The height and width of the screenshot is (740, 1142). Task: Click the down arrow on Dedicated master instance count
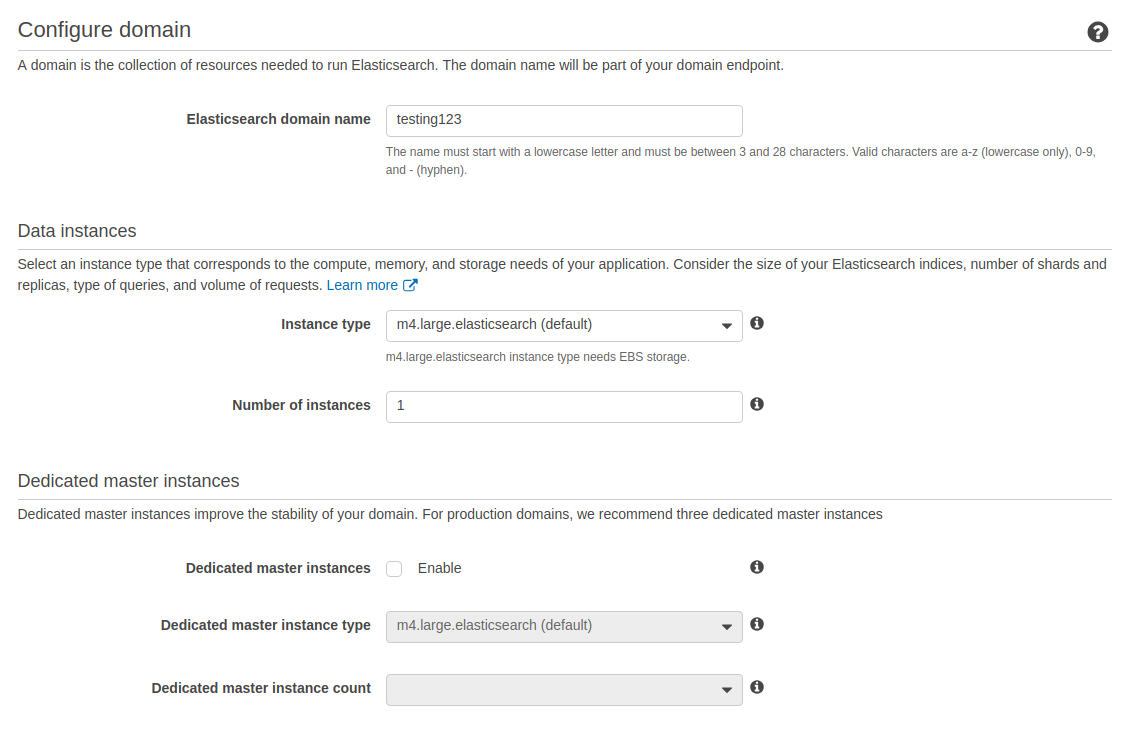[x=728, y=690]
